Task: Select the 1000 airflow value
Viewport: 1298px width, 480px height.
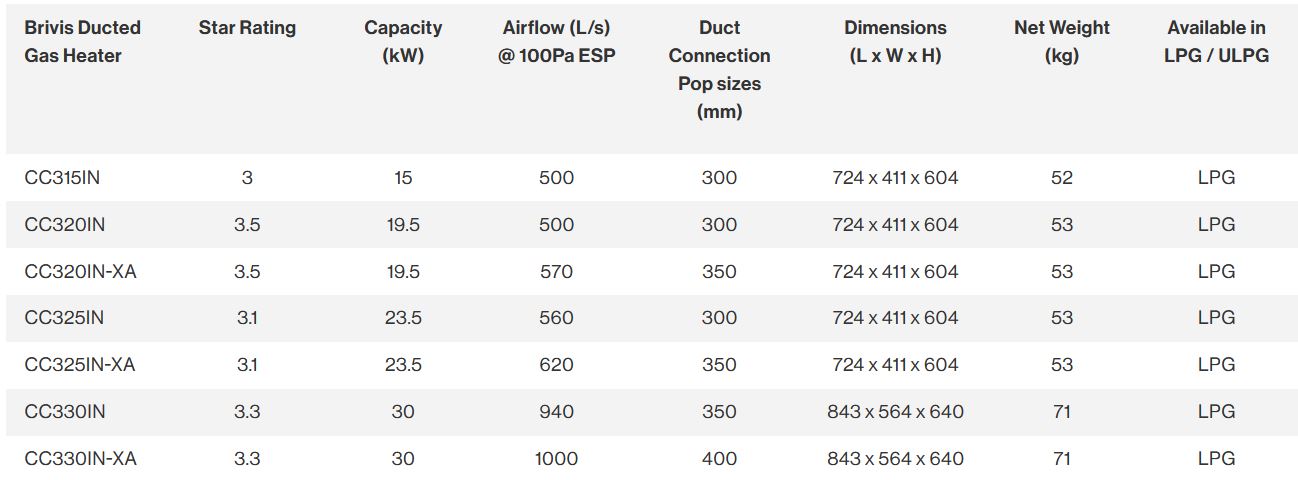Action: click(x=556, y=458)
